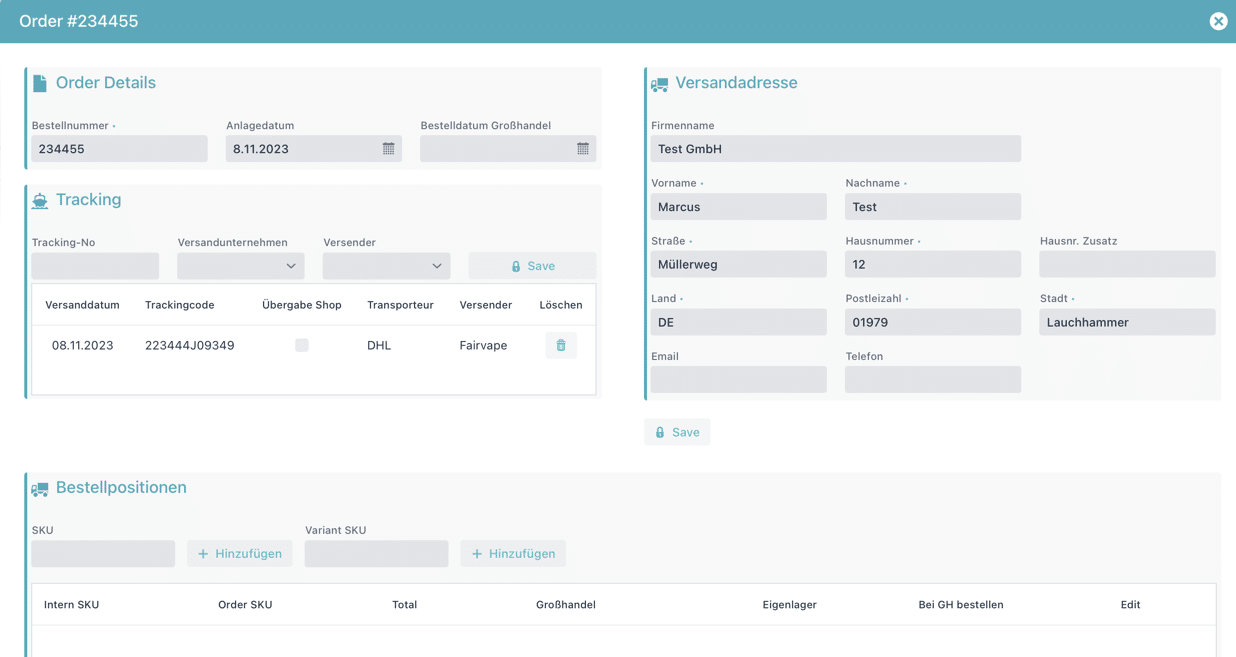Click the trash icon in the DHL tracking row
1236x657 pixels.
560,345
